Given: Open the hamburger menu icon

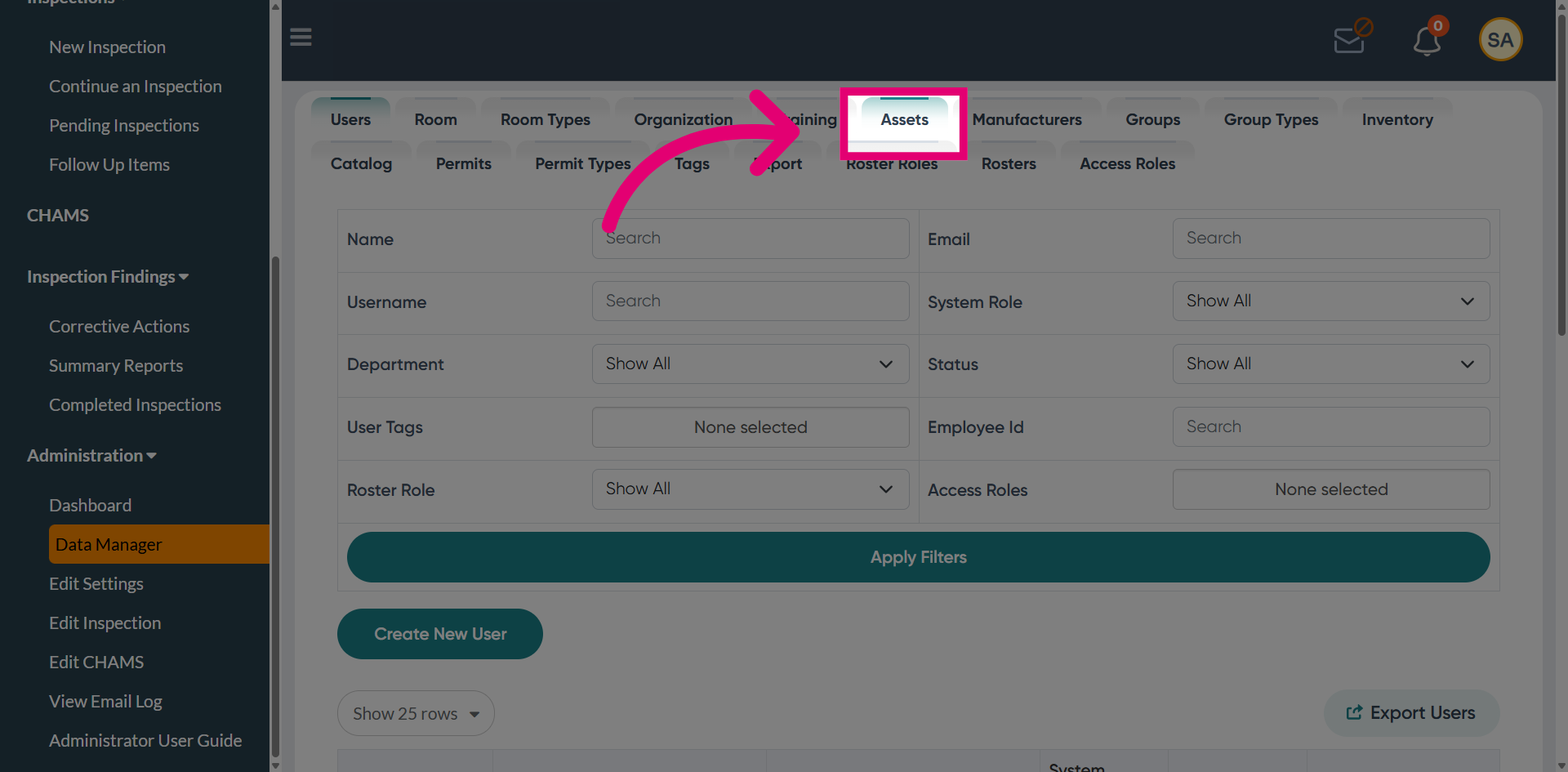Looking at the screenshot, I should coord(301,38).
